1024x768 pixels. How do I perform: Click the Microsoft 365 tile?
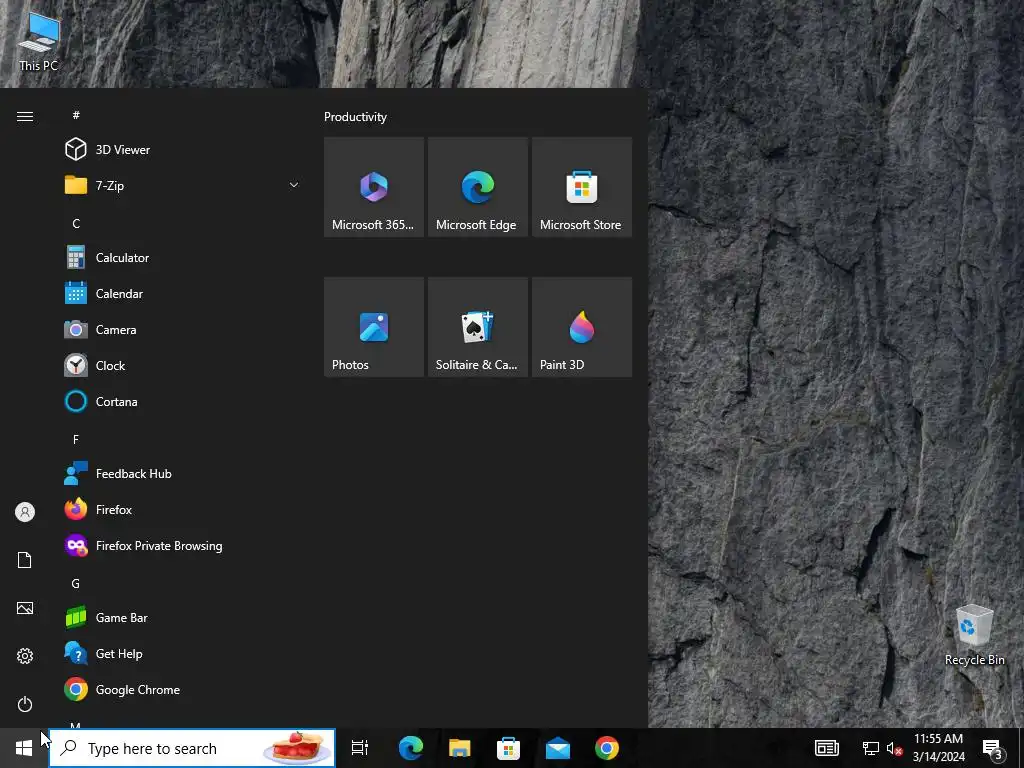(374, 187)
